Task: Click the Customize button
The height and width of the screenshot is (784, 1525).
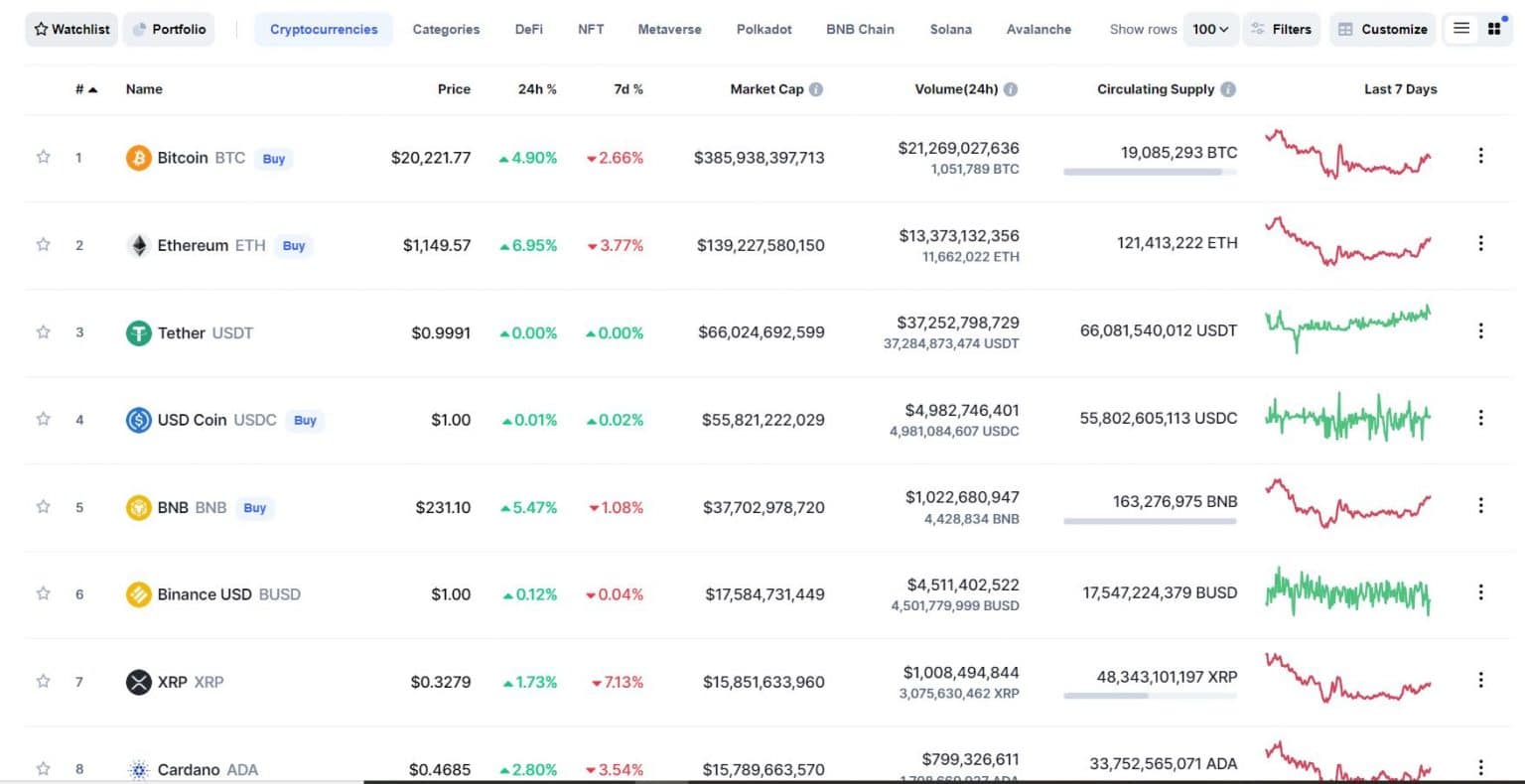Action: (x=1382, y=29)
